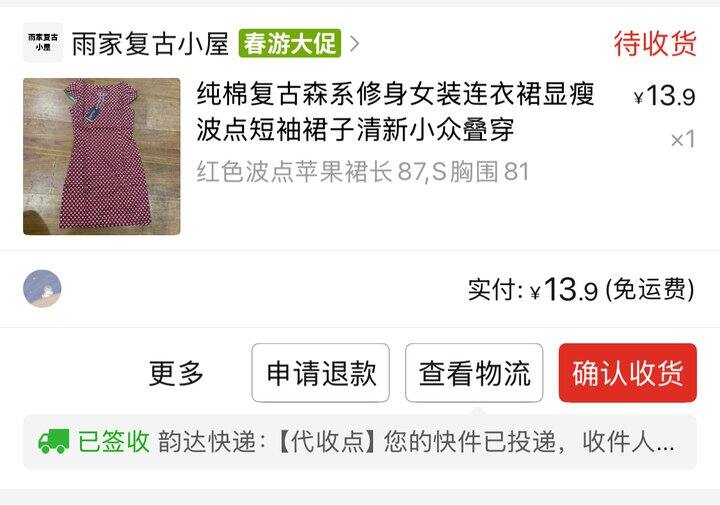Open the 春游大促 promotion badge
The height and width of the screenshot is (505, 720).
[x=290, y=44]
